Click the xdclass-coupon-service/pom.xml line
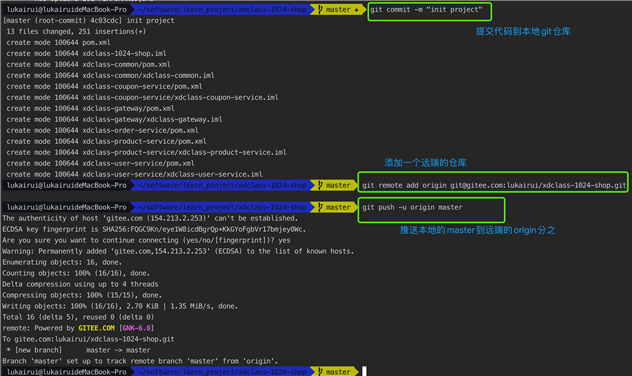Screen dimensions: 632x376 click(x=104, y=86)
